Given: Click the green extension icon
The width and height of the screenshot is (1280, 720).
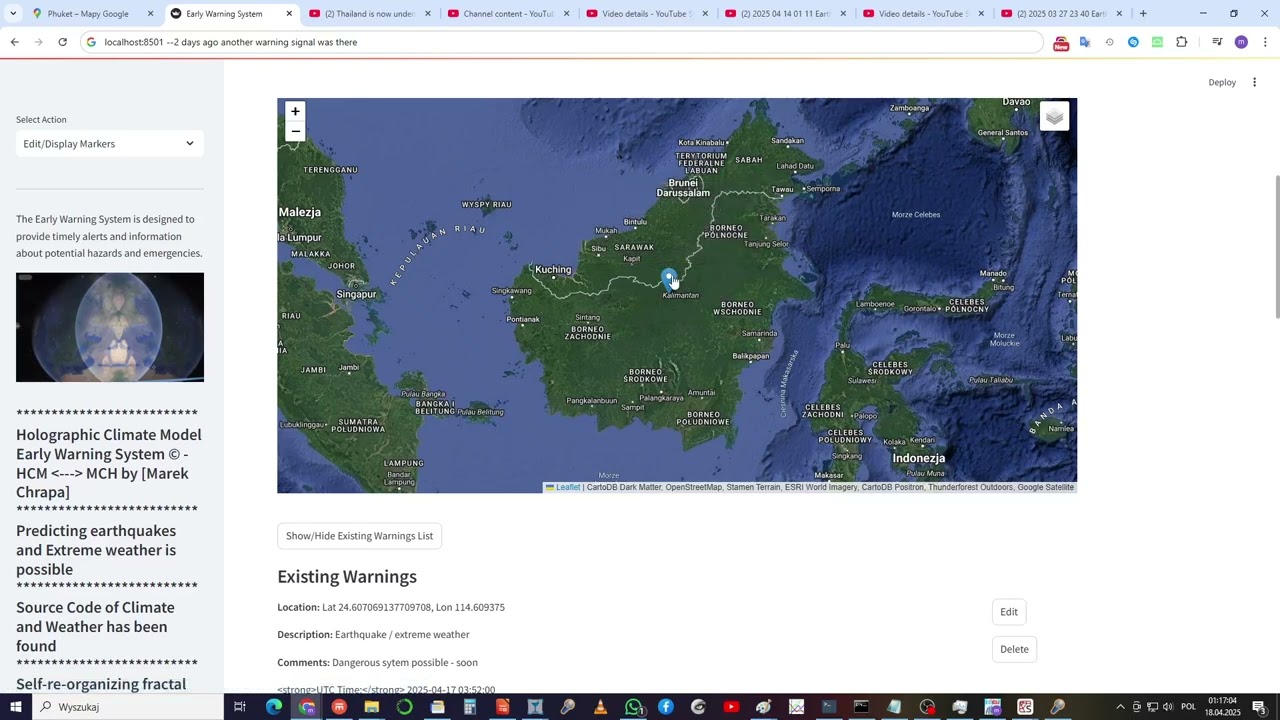Looking at the screenshot, I should (x=1157, y=42).
